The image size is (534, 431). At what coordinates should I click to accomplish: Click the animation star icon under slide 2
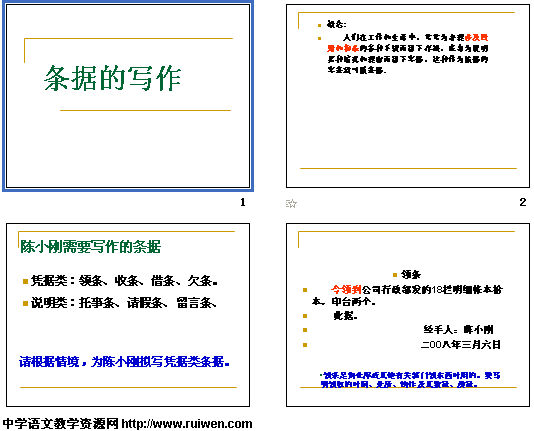291,204
